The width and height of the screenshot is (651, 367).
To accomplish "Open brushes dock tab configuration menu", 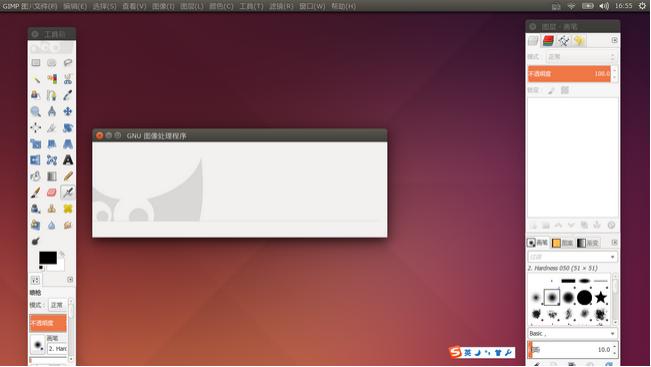I will pos(614,242).
